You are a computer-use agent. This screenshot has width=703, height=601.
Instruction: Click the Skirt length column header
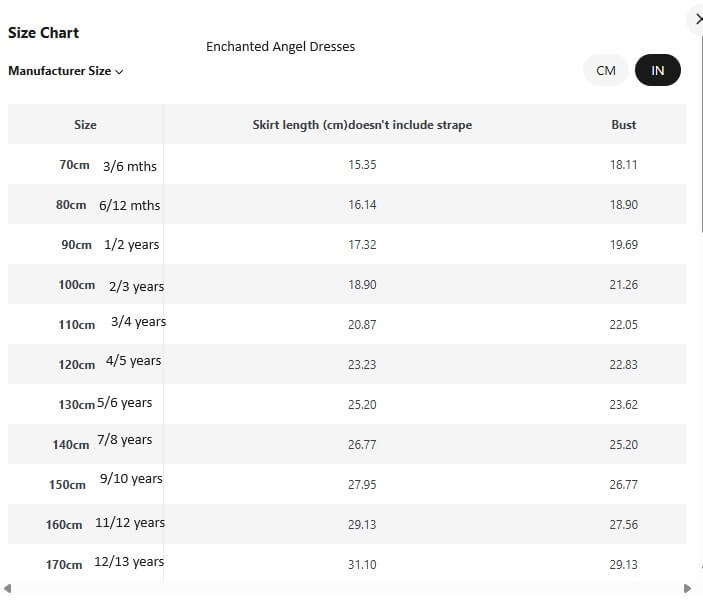362,125
